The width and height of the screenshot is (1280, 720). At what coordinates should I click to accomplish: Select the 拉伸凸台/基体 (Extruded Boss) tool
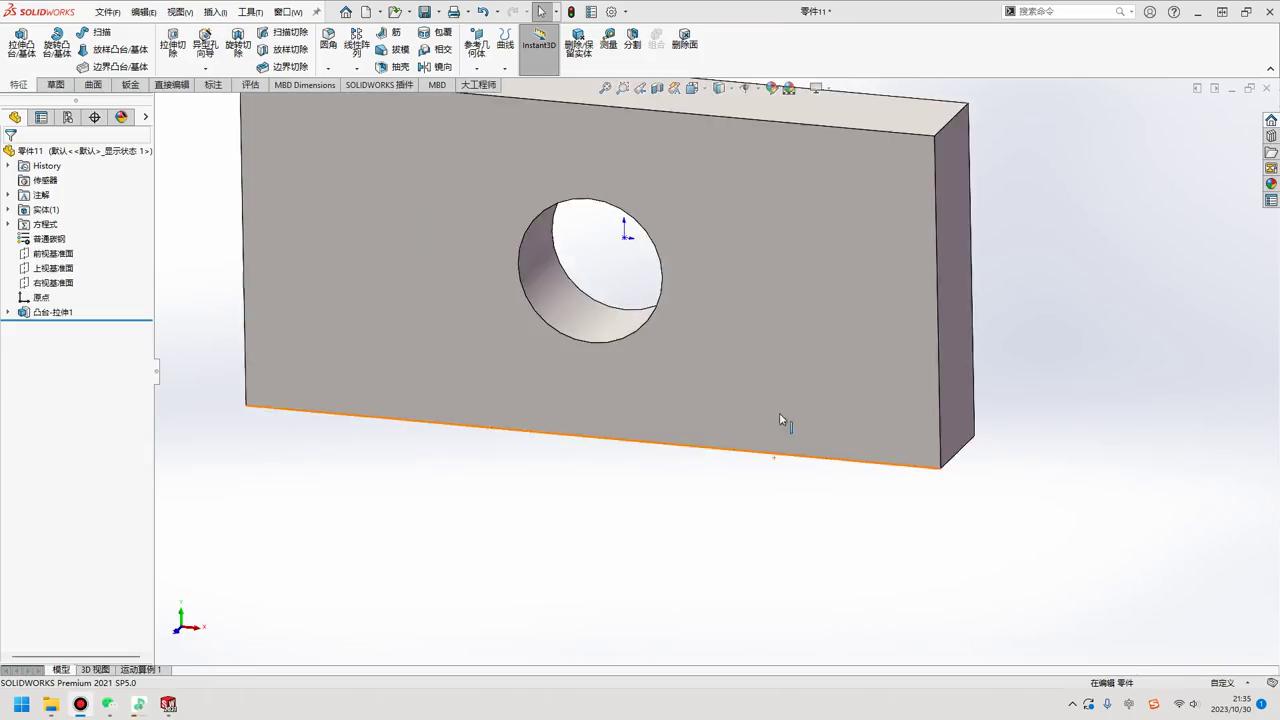[x=21, y=41]
